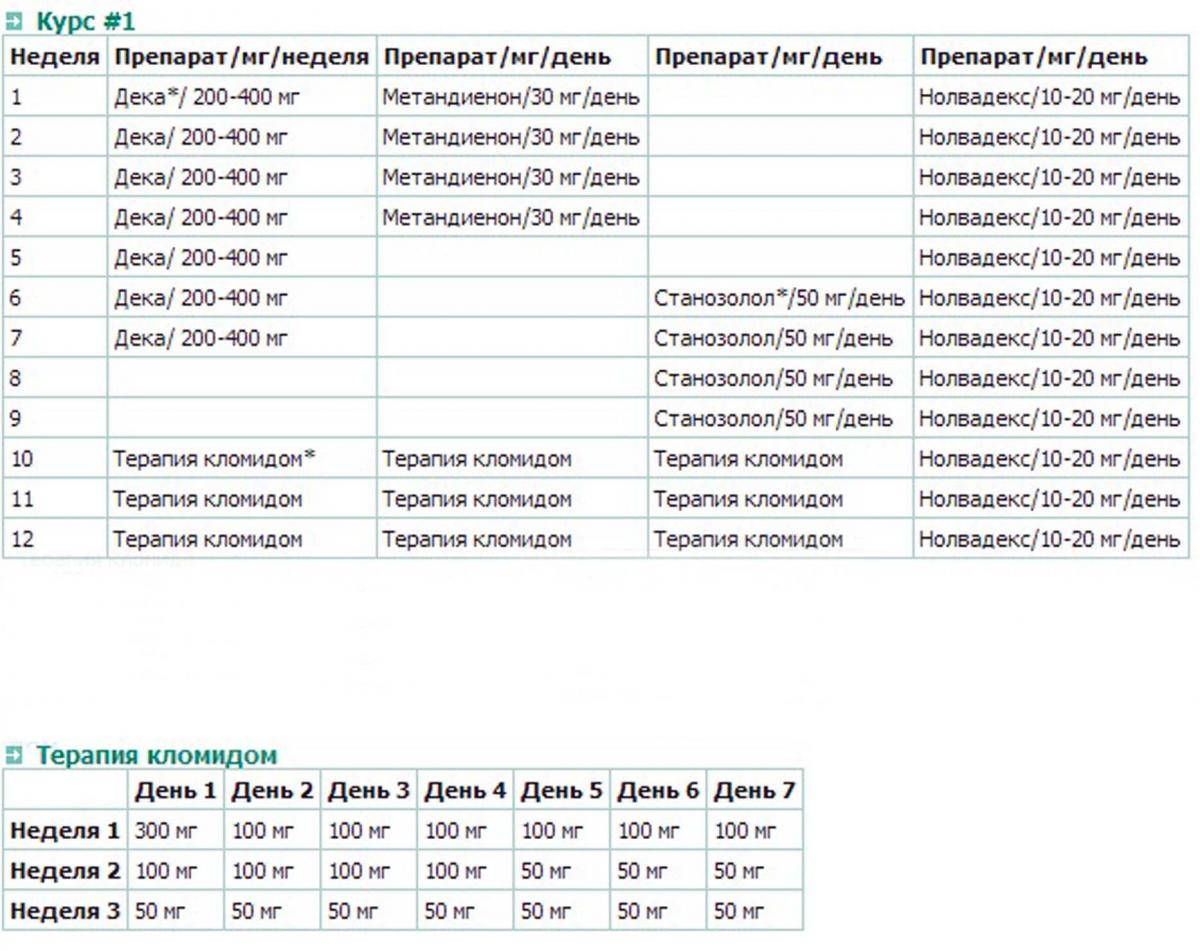Select the День 1 column header
The width and height of the screenshot is (1200, 951).
(x=175, y=791)
